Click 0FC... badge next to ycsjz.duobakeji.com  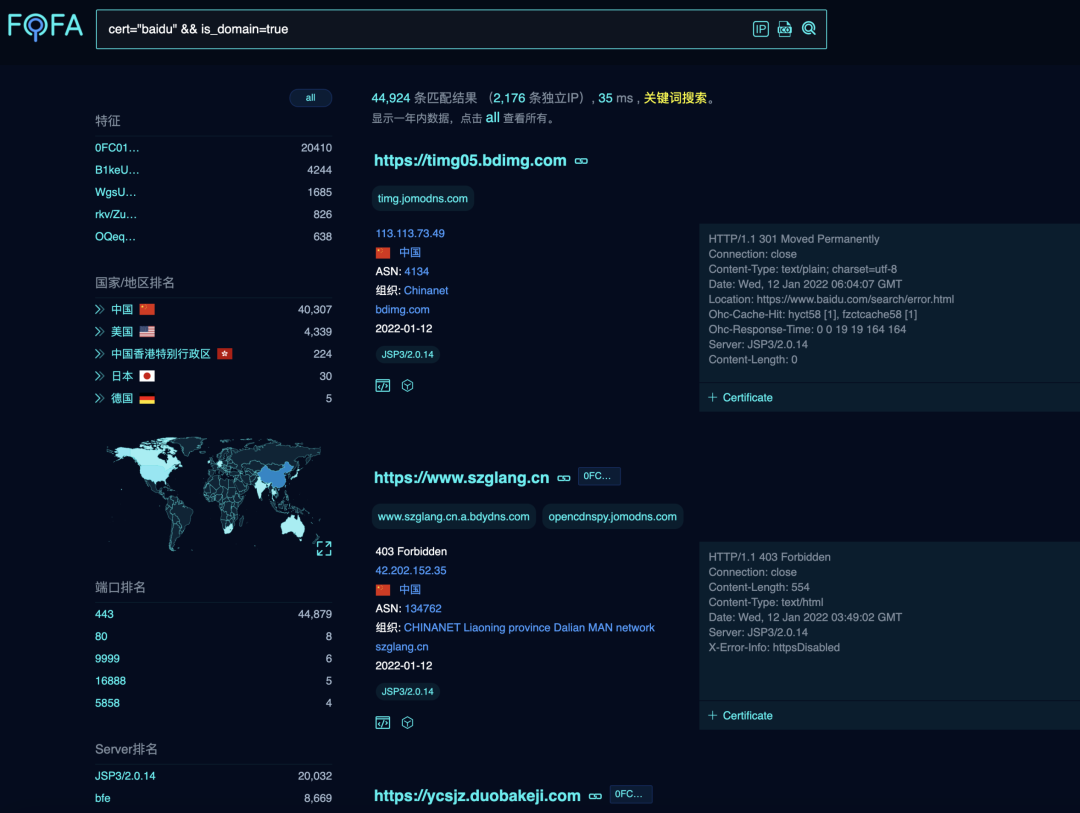pyautogui.click(x=630, y=794)
